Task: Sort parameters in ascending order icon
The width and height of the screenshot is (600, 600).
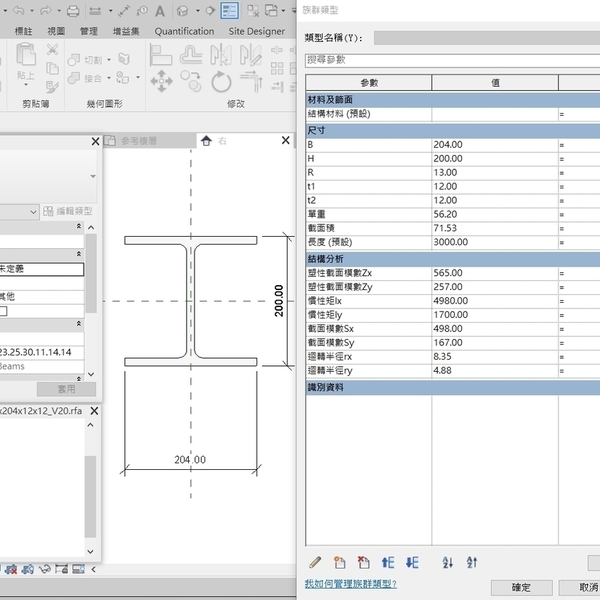Action: [x=447, y=563]
